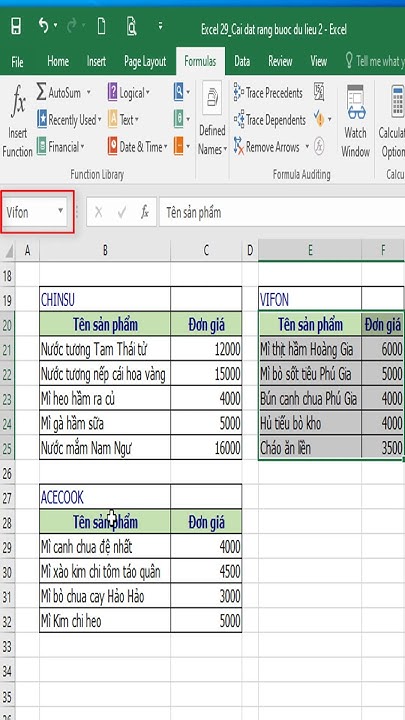The image size is (405, 720).
Task: Select cell Nước mắm Nam Ngư
Action: click(x=105, y=448)
